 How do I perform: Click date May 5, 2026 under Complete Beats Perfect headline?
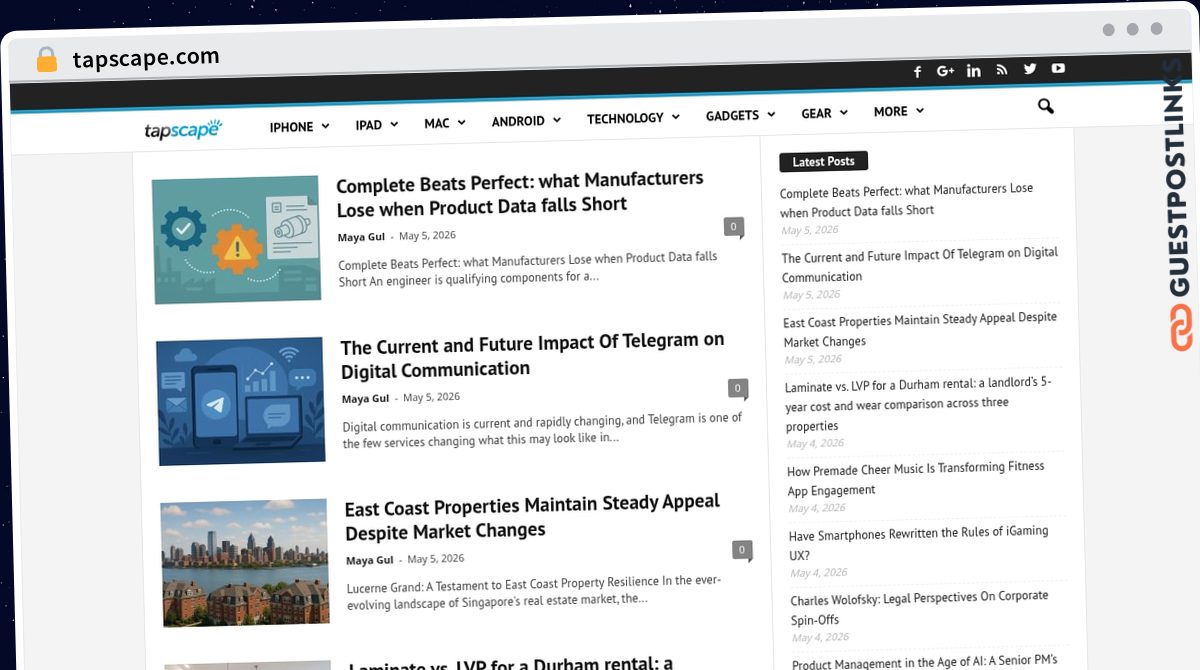[427, 236]
